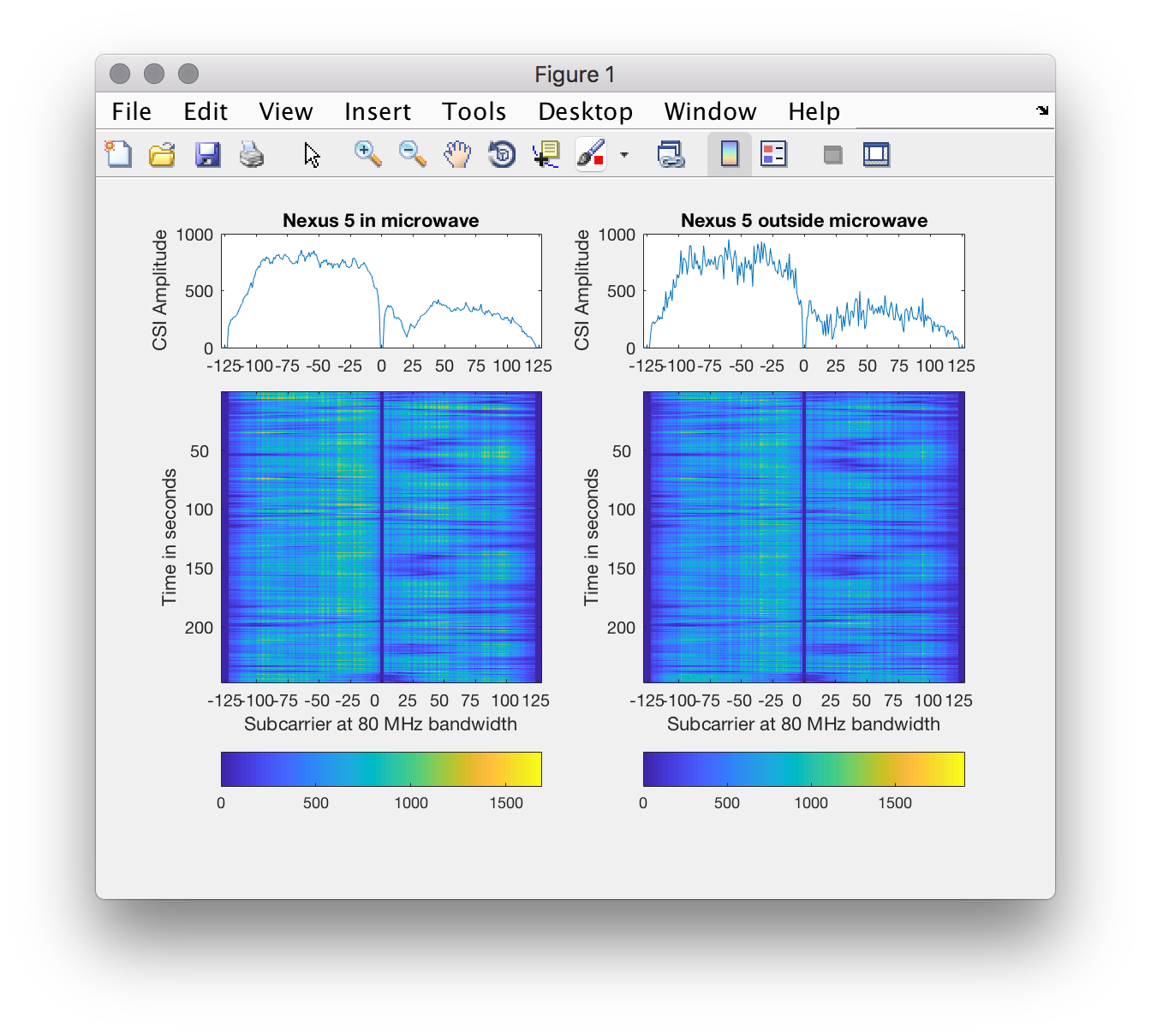Viewport: 1151px width, 1036px height.
Task: Pick the Data Cursor tool
Action: point(546,154)
